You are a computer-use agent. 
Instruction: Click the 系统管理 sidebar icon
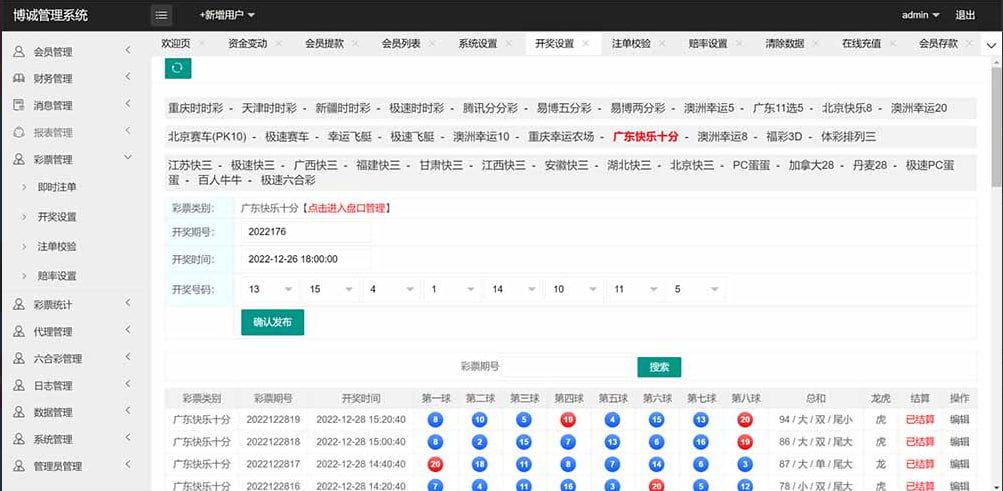[x=19, y=439]
